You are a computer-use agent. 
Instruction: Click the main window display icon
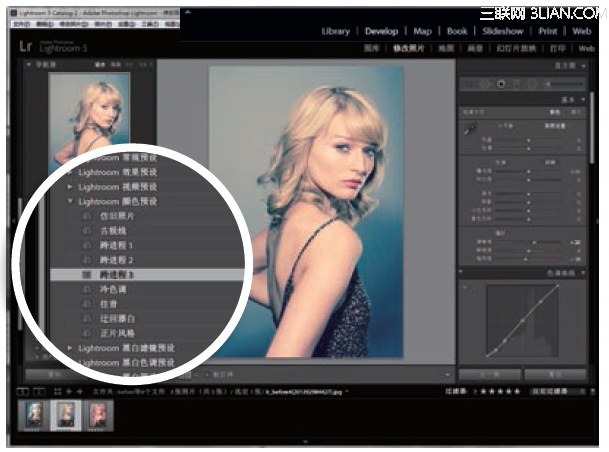coord(23,392)
